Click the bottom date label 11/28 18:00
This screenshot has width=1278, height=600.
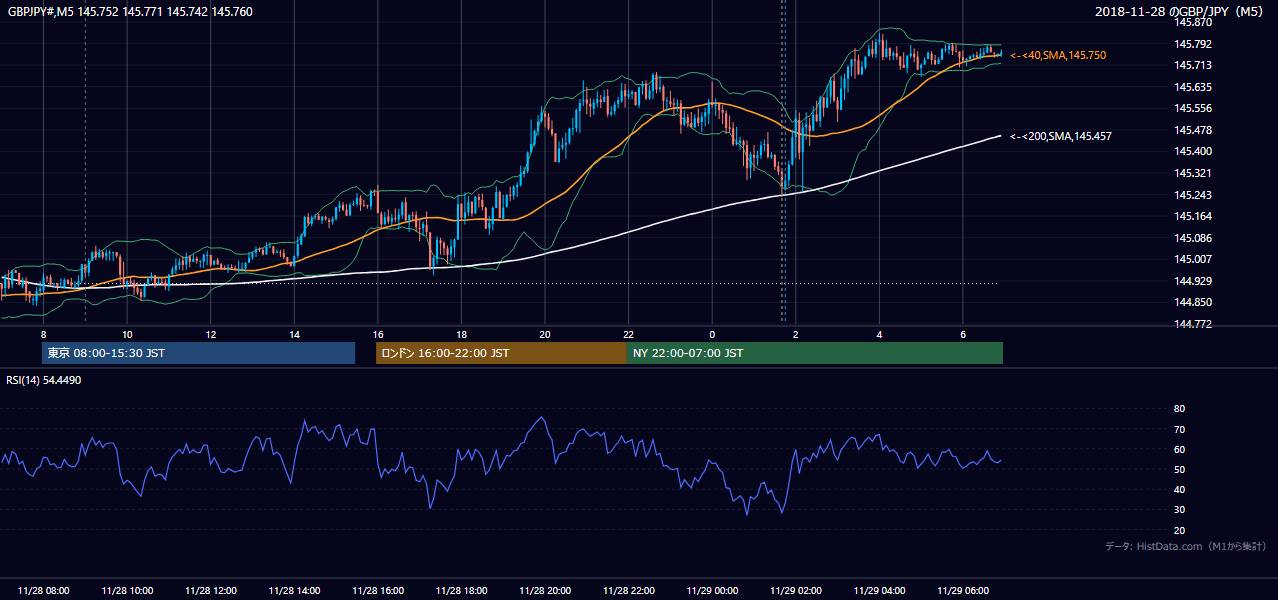(x=461, y=590)
